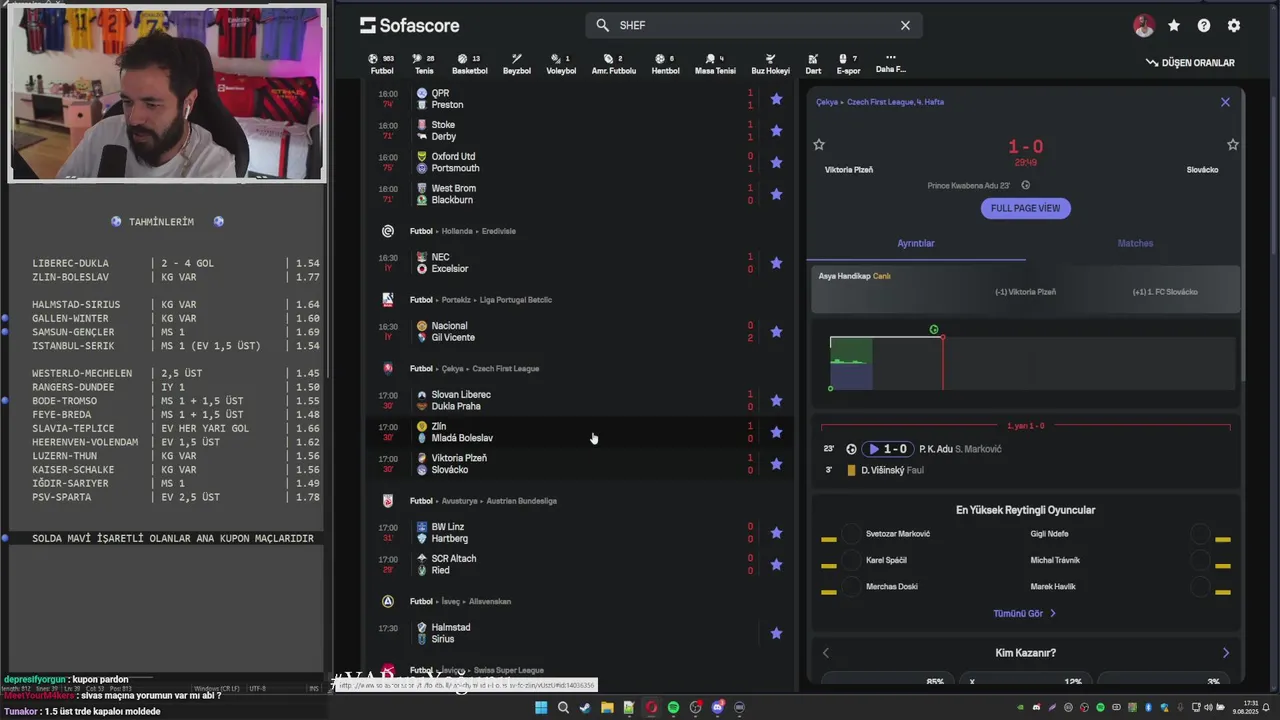The width and height of the screenshot is (1280, 720).
Task: Open the Hentbol sport category
Action: coord(665,64)
